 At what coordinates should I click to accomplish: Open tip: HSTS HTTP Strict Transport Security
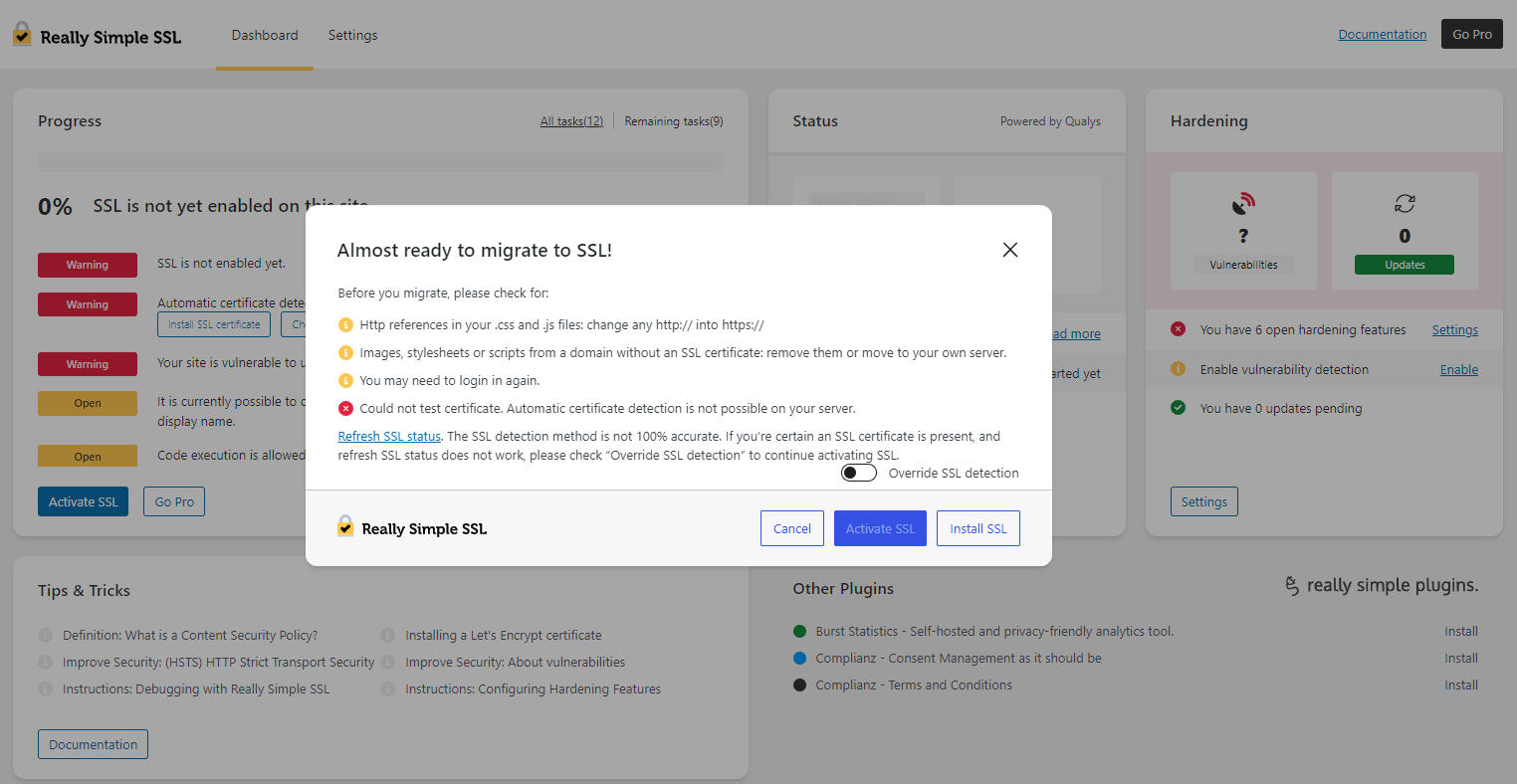(x=219, y=662)
